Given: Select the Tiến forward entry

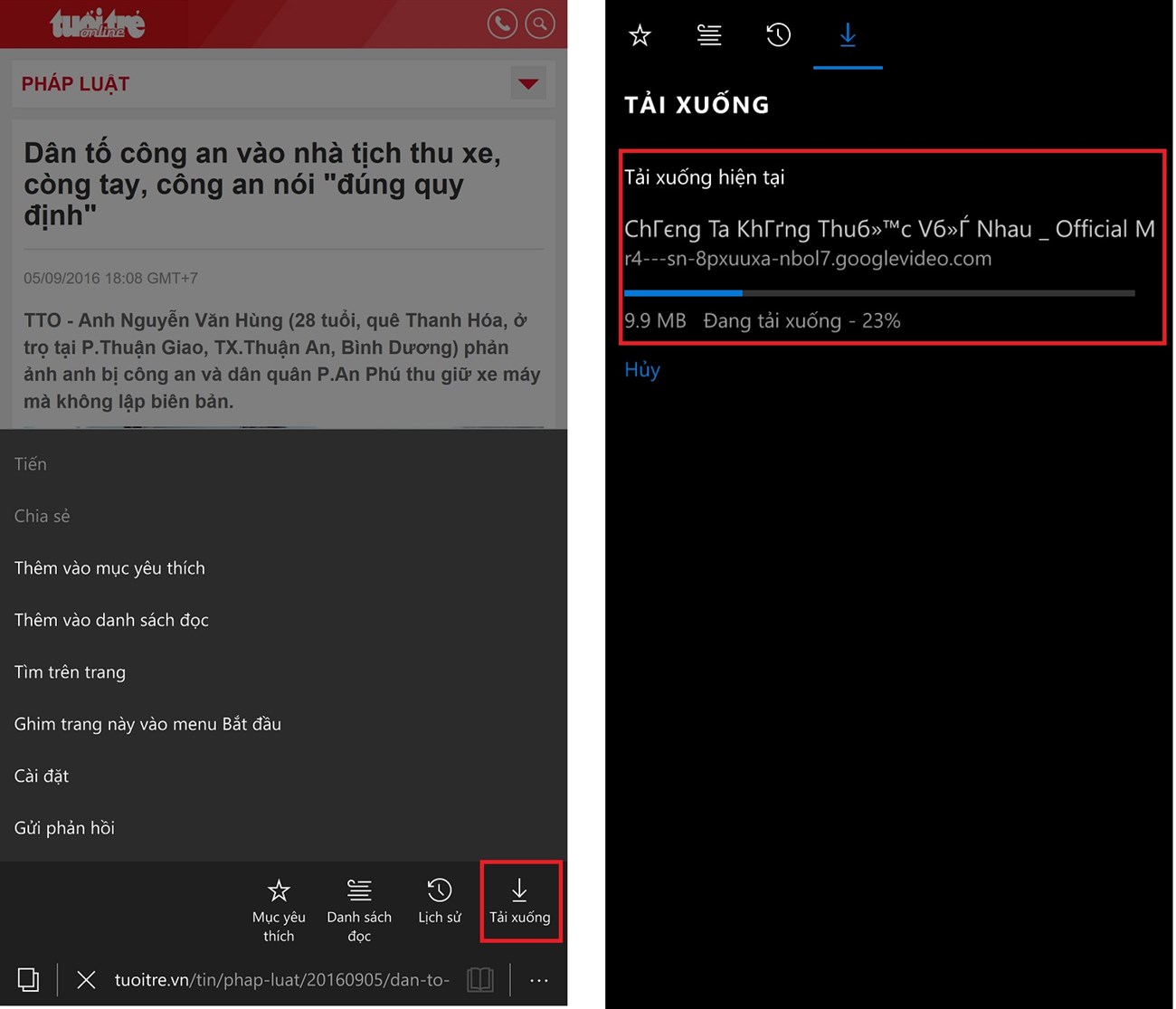Looking at the screenshot, I should [30, 464].
